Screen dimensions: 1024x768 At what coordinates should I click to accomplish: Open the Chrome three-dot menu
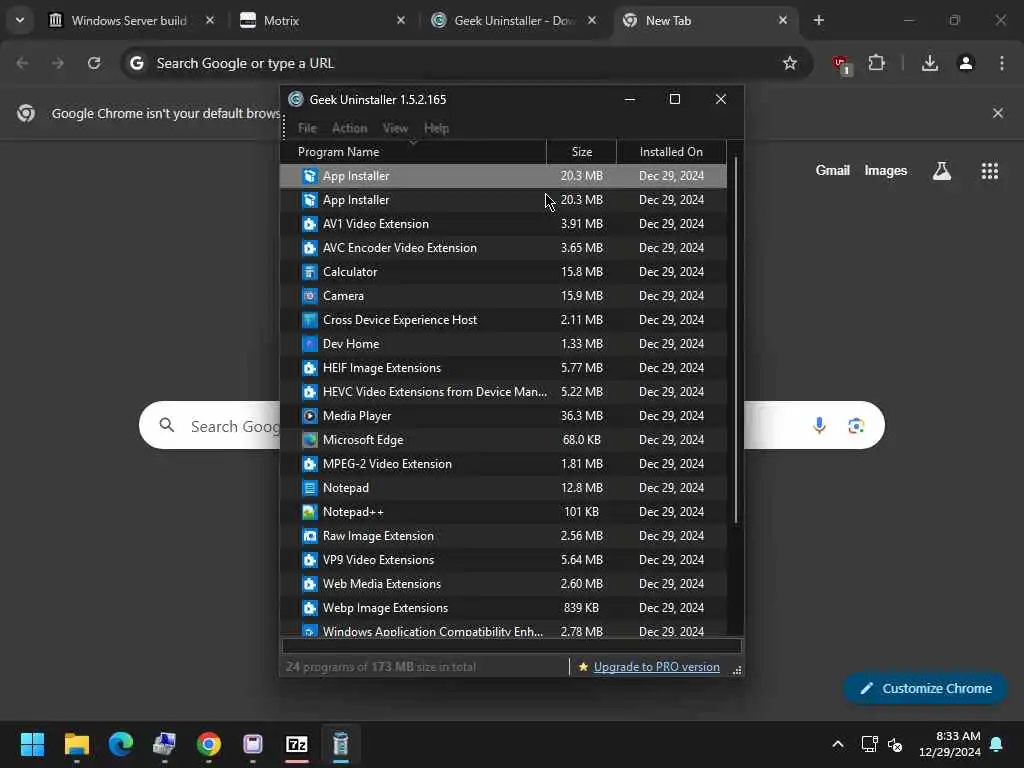pyautogui.click(x=1002, y=63)
